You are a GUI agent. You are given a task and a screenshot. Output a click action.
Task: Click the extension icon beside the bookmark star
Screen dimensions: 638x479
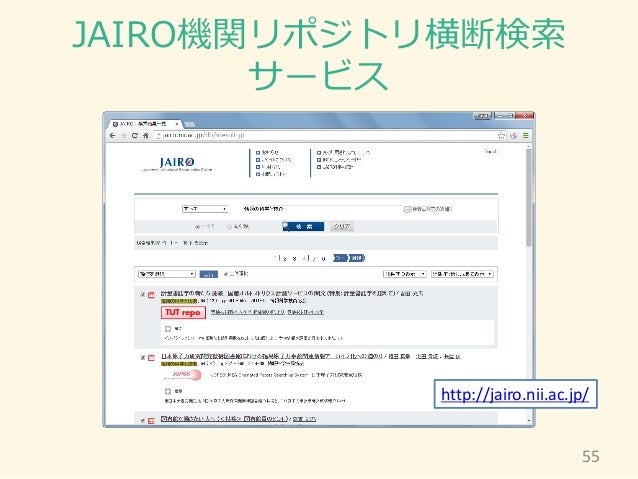coord(513,136)
